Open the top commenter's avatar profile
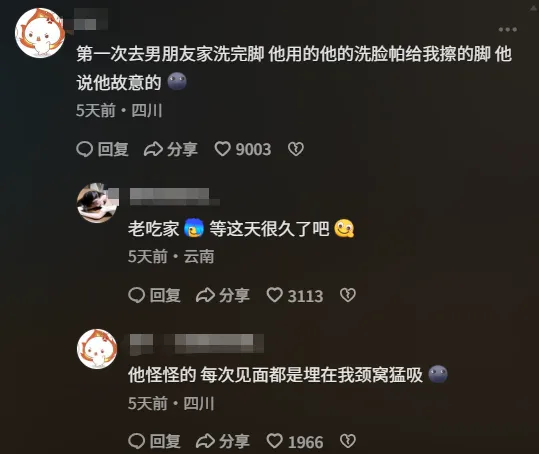Viewport: 539px width, 454px height. pyautogui.click(x=40, y=33)
